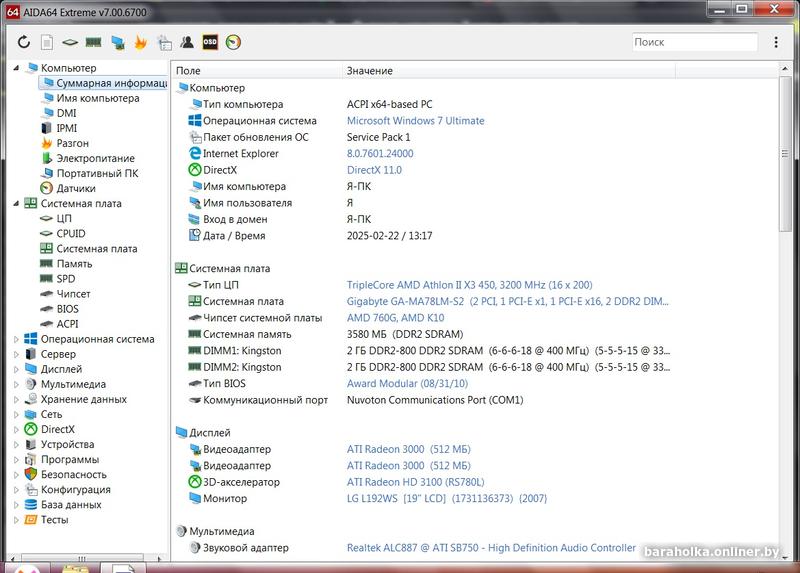Select Конфигурация in the tree
Image resolution: width=800 pixels, height=573 pixels.
[76, 489]
